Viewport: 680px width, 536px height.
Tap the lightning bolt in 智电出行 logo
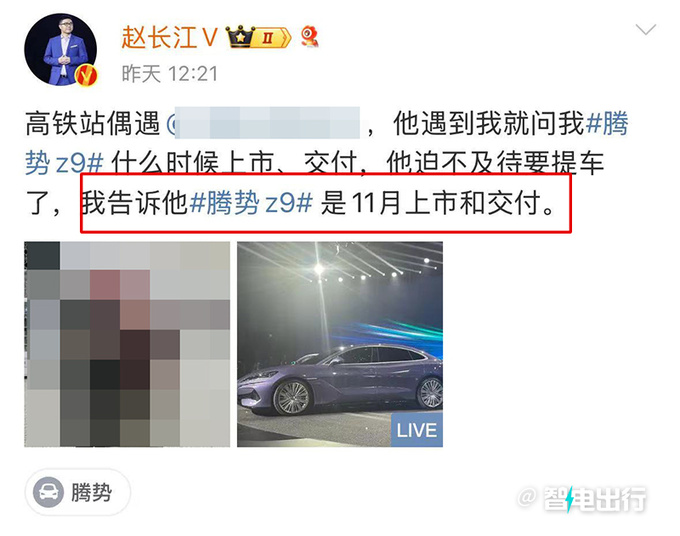(x=570, y=499)
